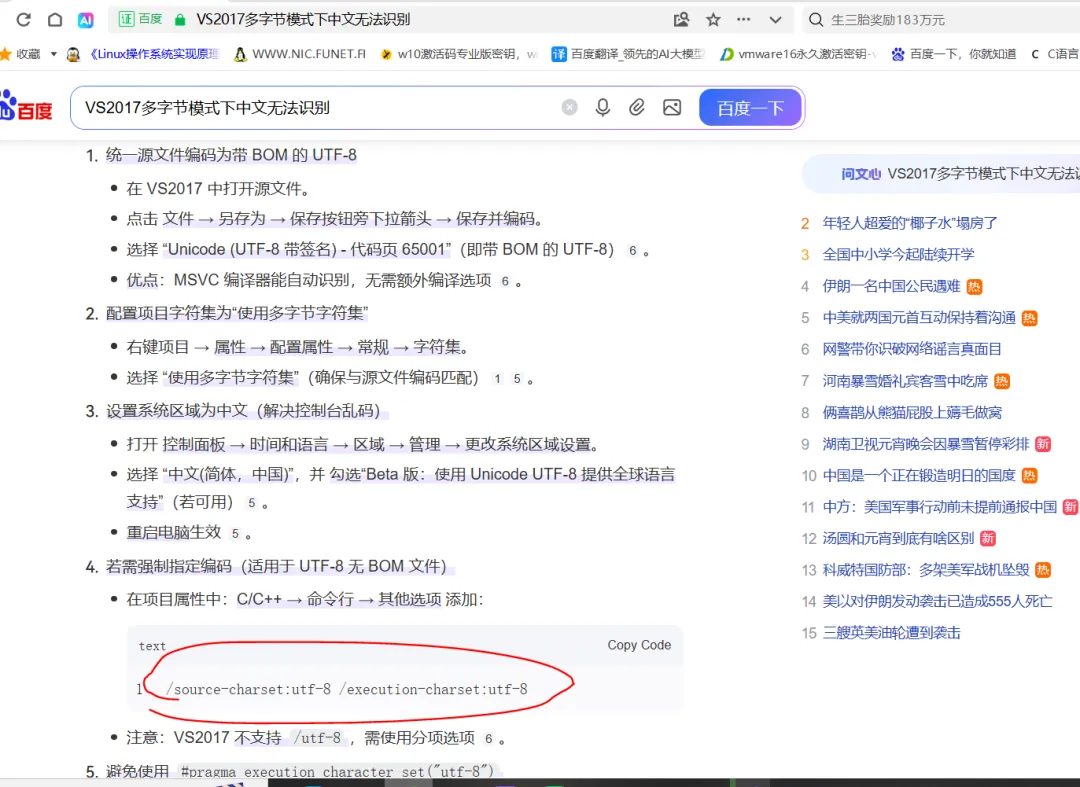Image resolution: width=1080 pixels, height=787 pixels.
Task: Open hot topic 科威特国防部：多架美军战机坠毁
Action: [x=926, y=570]
